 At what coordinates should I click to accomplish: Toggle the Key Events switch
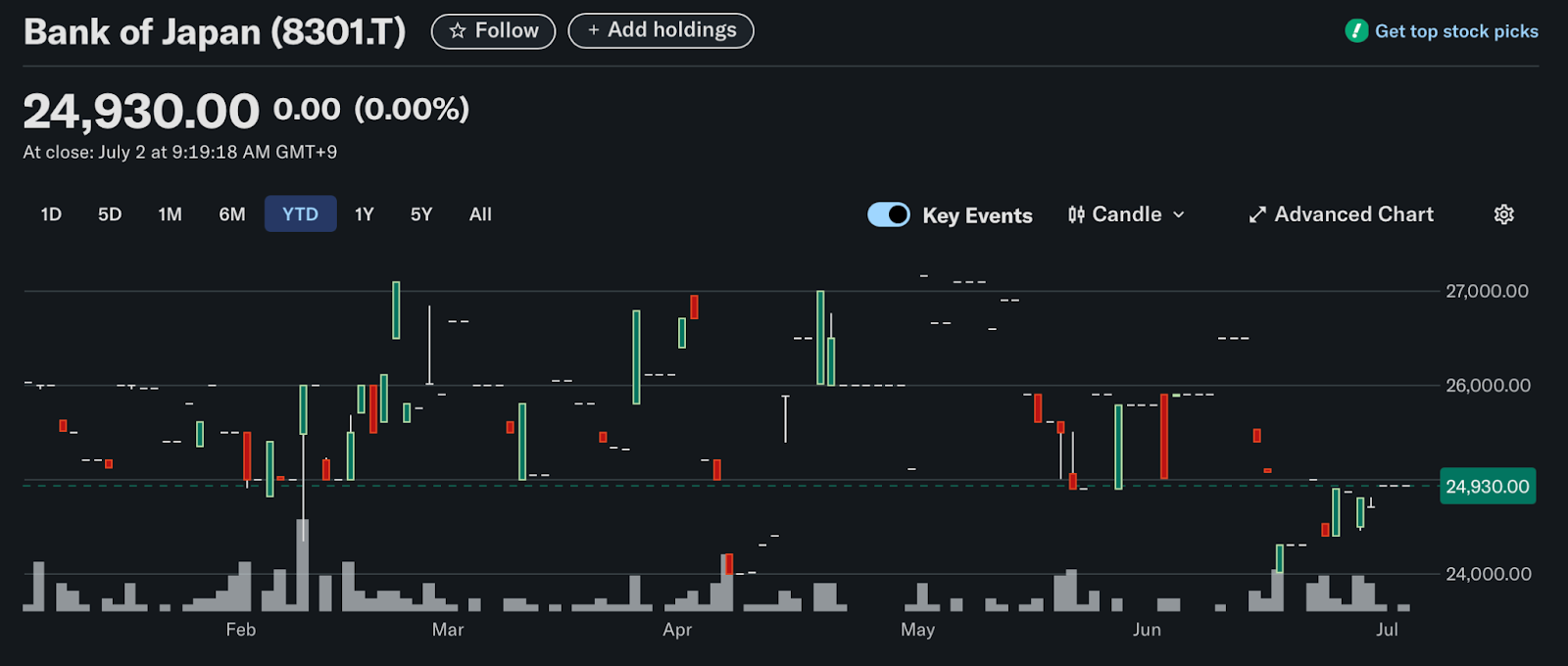click(889, 214)
